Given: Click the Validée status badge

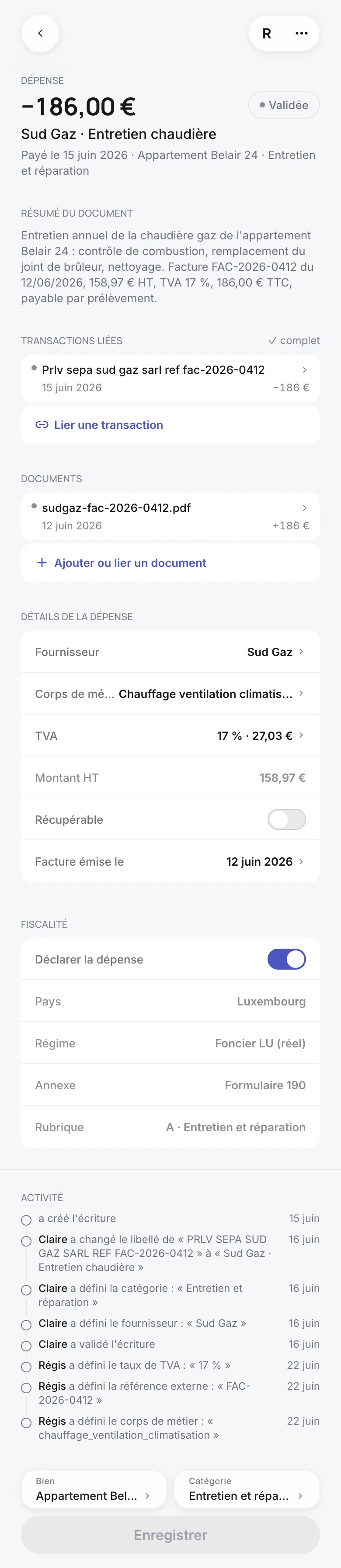Looking at the screenshot, I should [284, 105].
